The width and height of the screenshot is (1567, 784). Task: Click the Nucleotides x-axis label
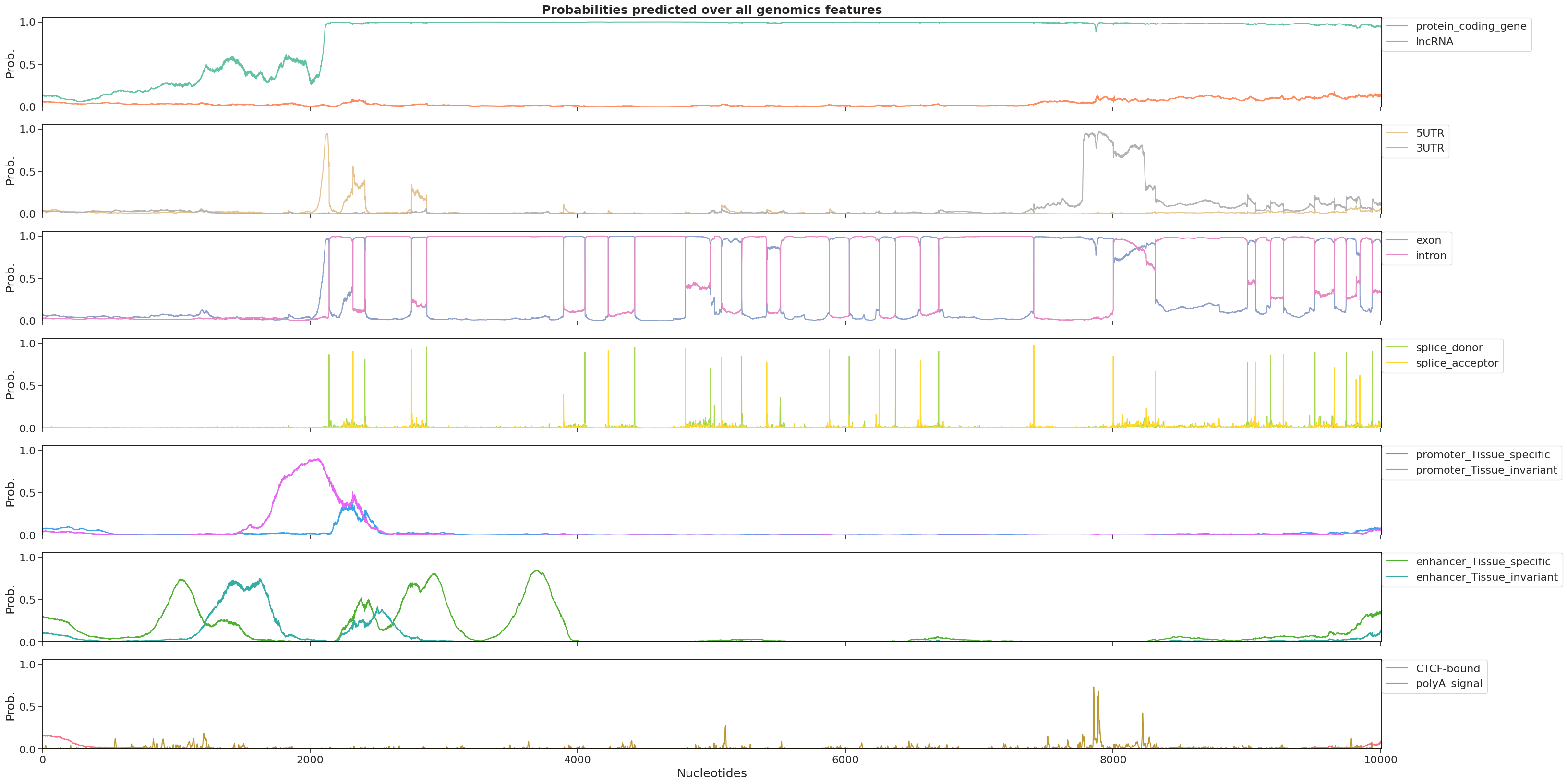click(711, 773)
